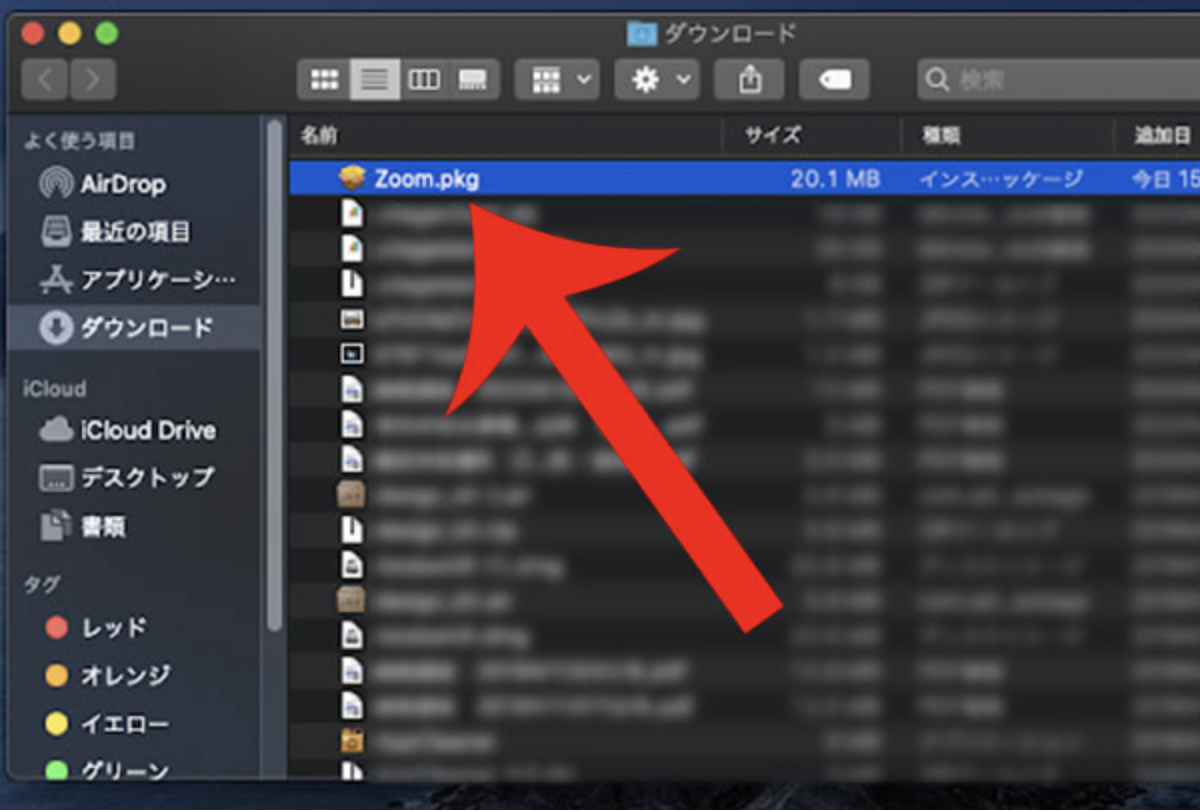Minimize the window with yellow button
Screen dimensions: 1200x812
coord(69,33)
